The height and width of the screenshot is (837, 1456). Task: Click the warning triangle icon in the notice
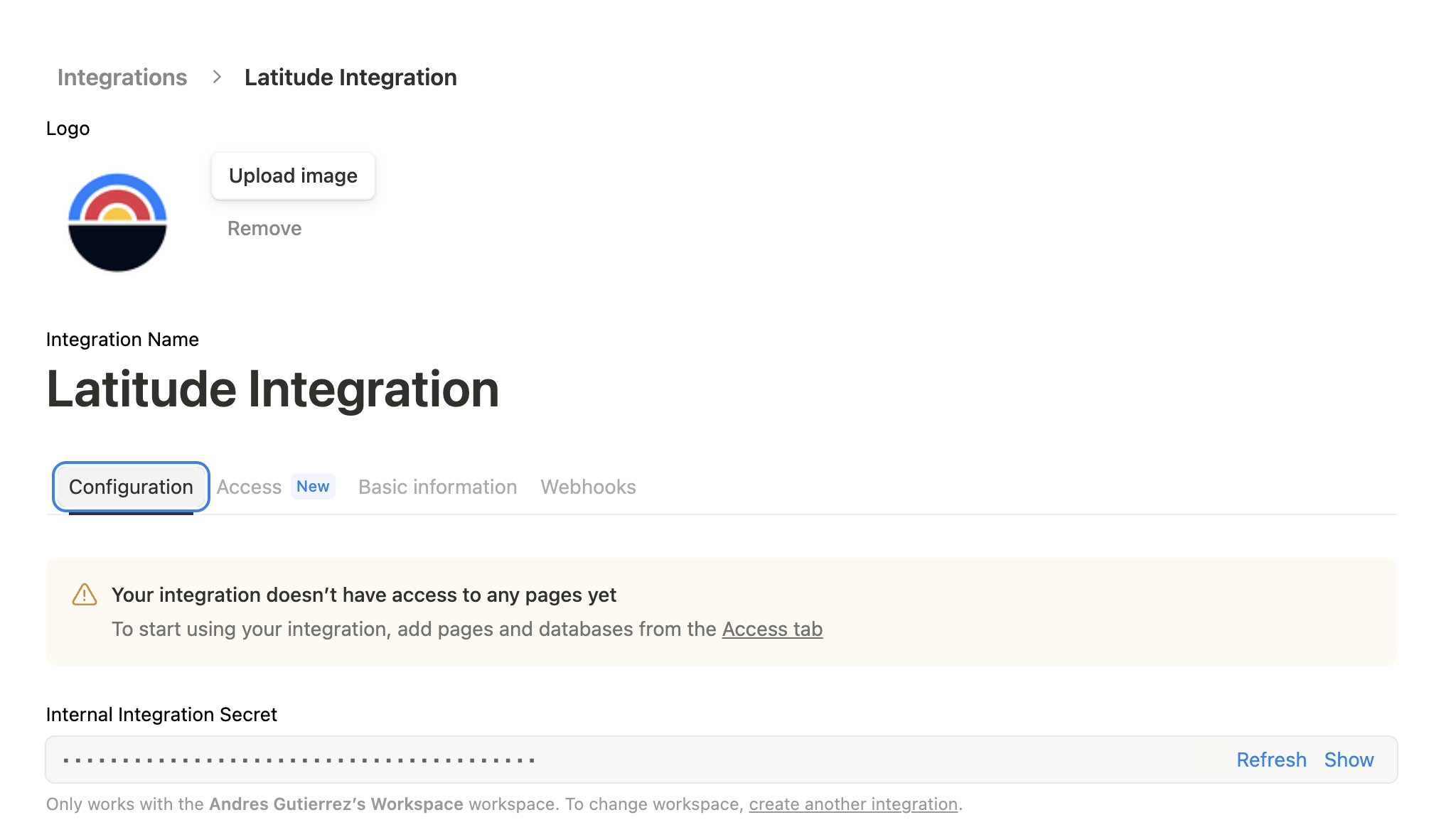click(x=84, y=595)
